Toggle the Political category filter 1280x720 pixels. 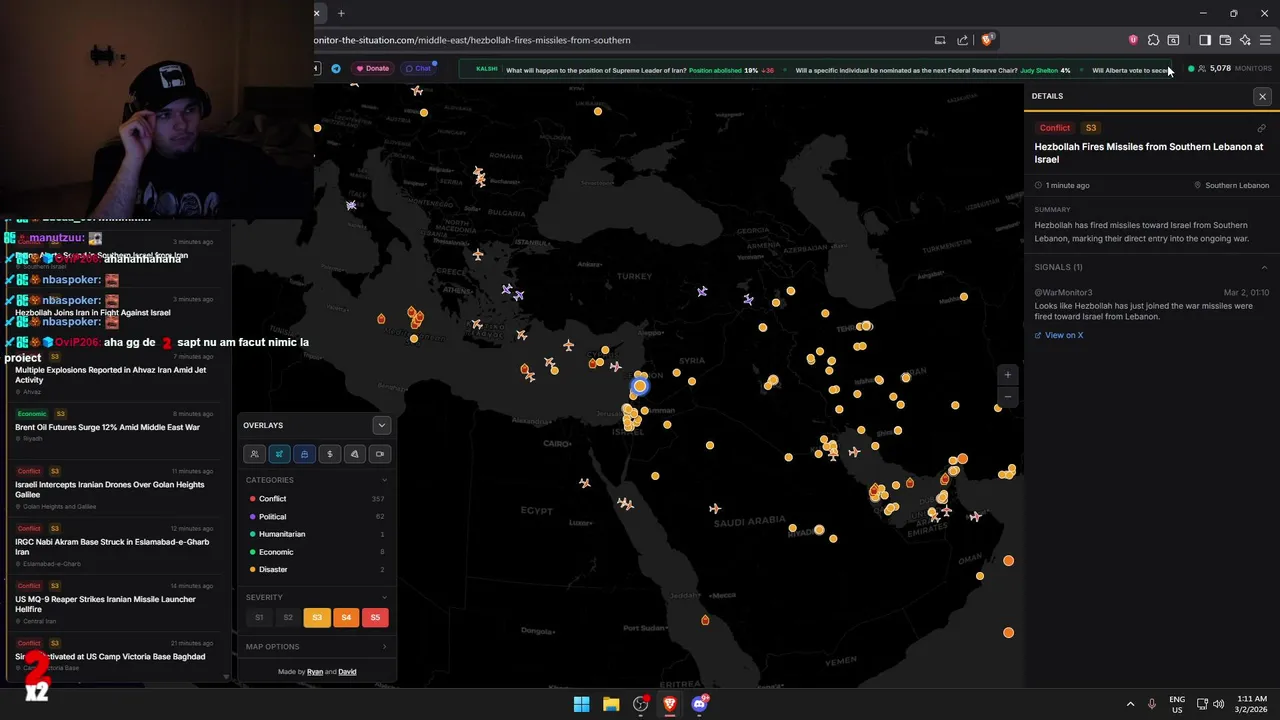[316, 517]
